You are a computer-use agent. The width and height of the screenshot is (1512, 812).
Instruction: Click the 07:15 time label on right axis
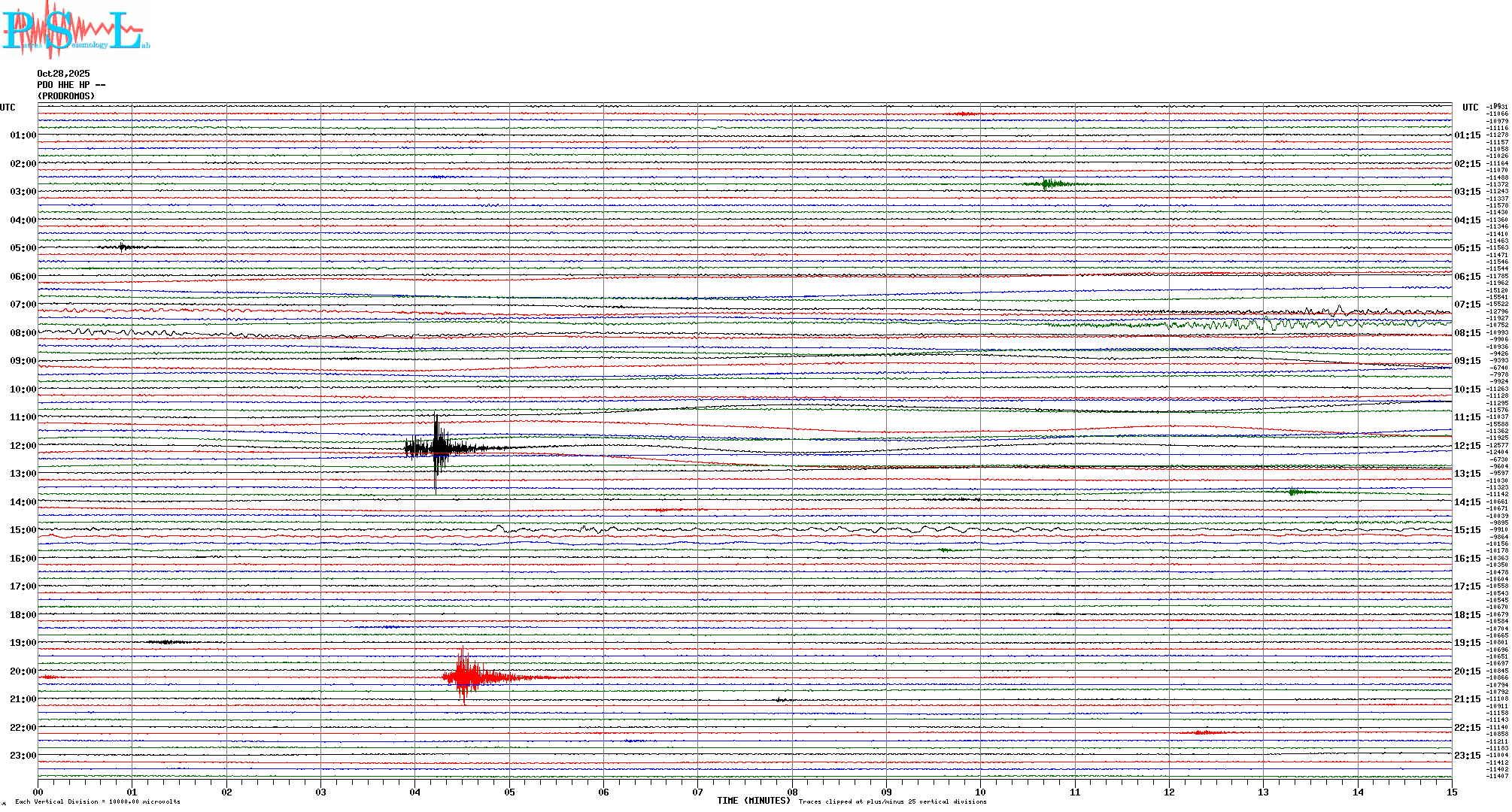coord(1467,304)
